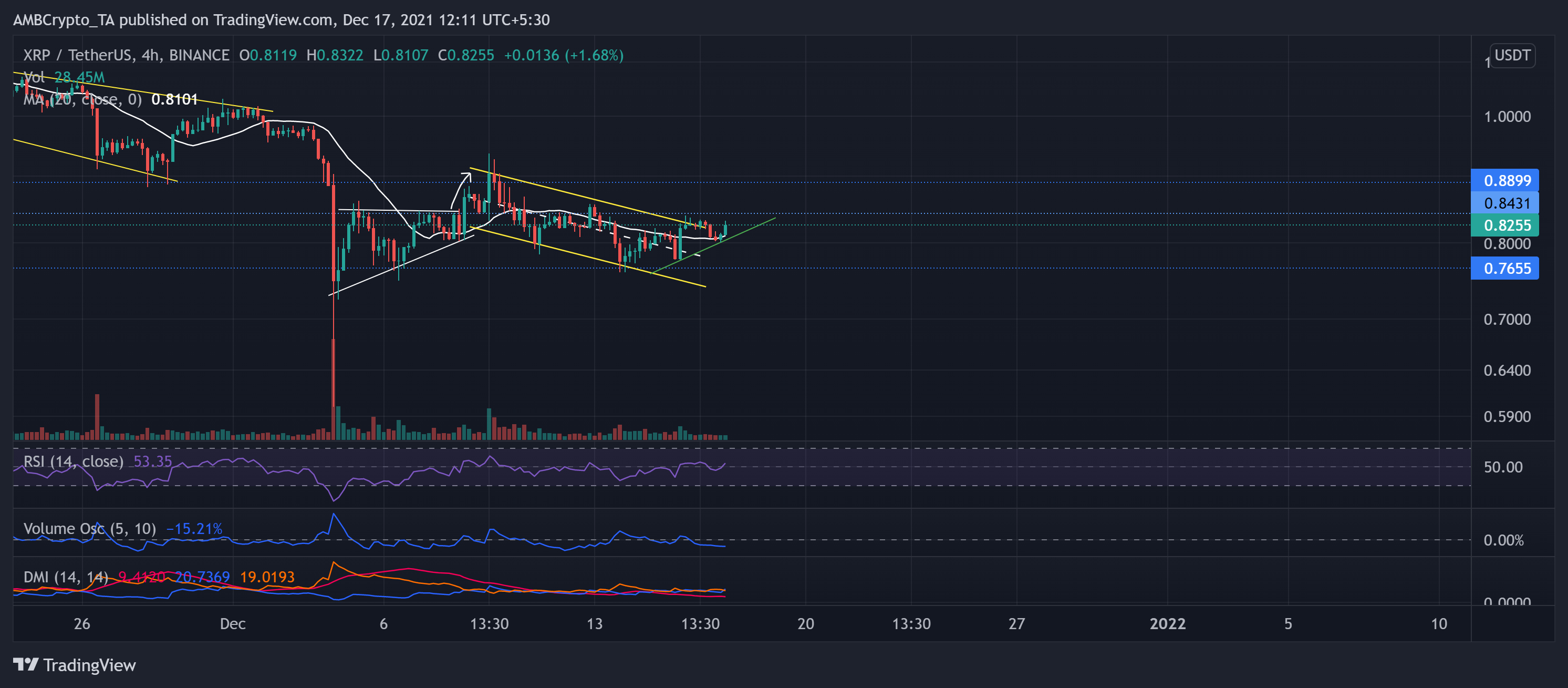Click the TradingView logo at bottom left
Screen dimensions: 1568x688
coord(74,665)
